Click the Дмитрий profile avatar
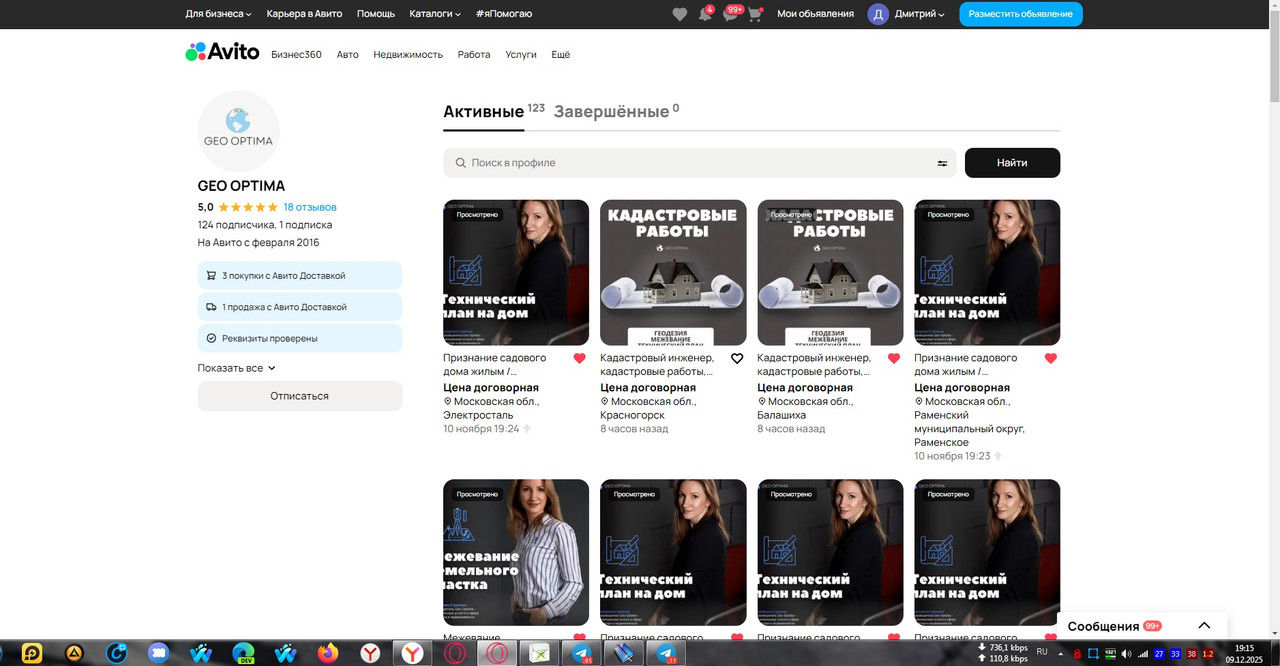Viewport: 1280px width, 666px height. [x=878, y=14]
